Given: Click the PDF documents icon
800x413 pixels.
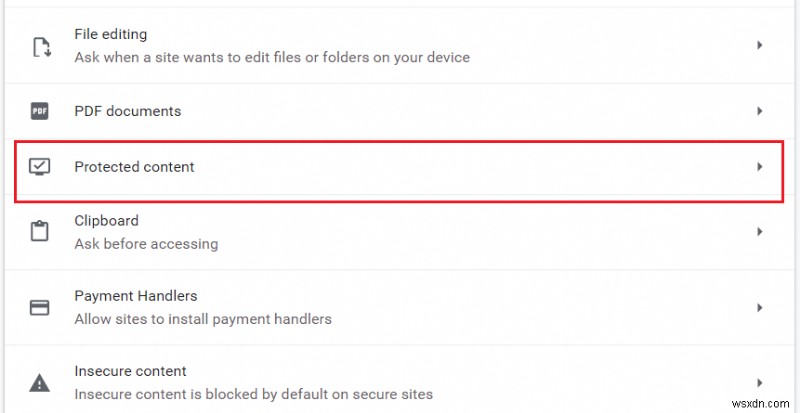Looking at the screenshot, I should click(40, 111).
